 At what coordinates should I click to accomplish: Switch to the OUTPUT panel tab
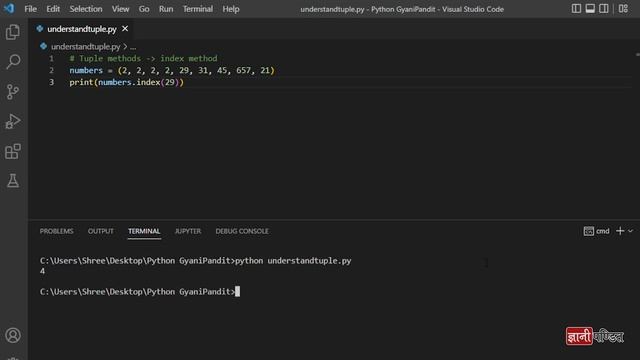(100, 231)
